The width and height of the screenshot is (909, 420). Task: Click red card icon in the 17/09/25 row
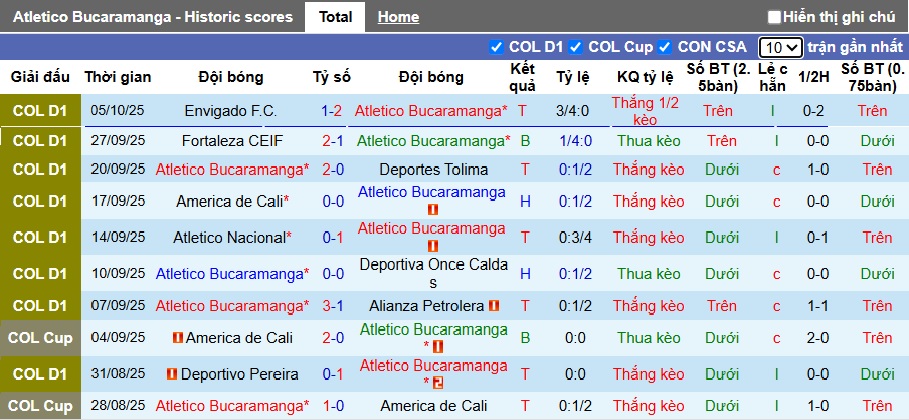coord(433,210)
